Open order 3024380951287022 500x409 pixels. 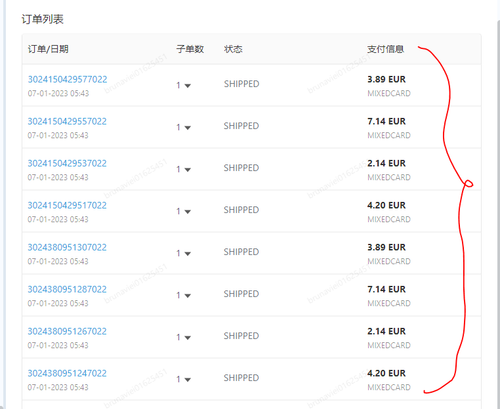pyautogui.click(x=67, y=289)
